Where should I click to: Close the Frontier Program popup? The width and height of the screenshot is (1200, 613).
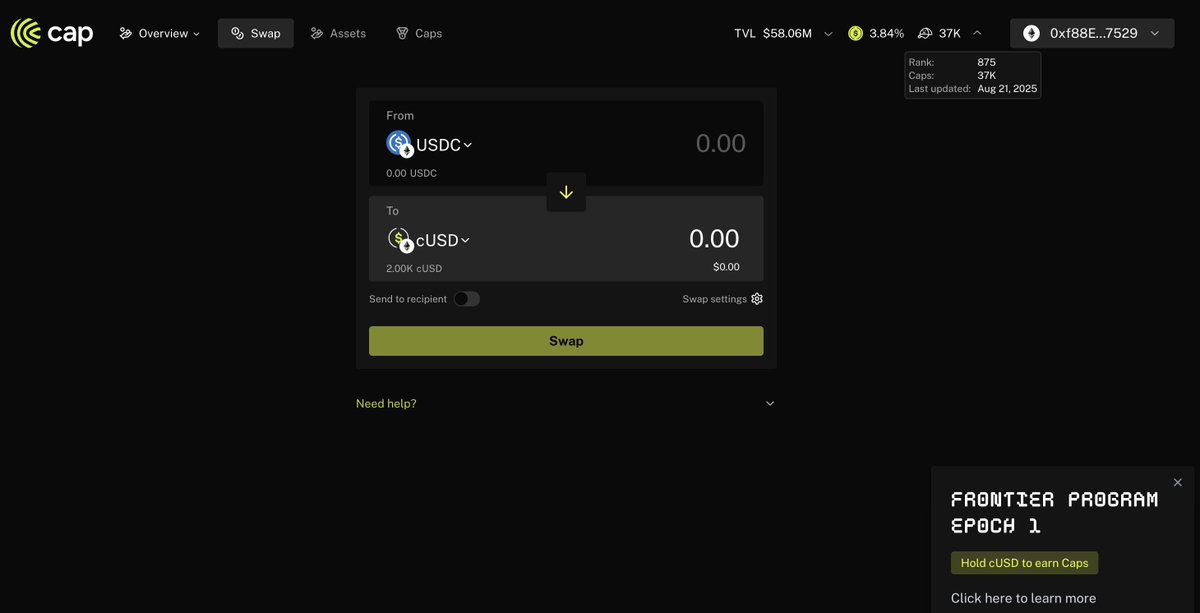(x=1177, y=482)
